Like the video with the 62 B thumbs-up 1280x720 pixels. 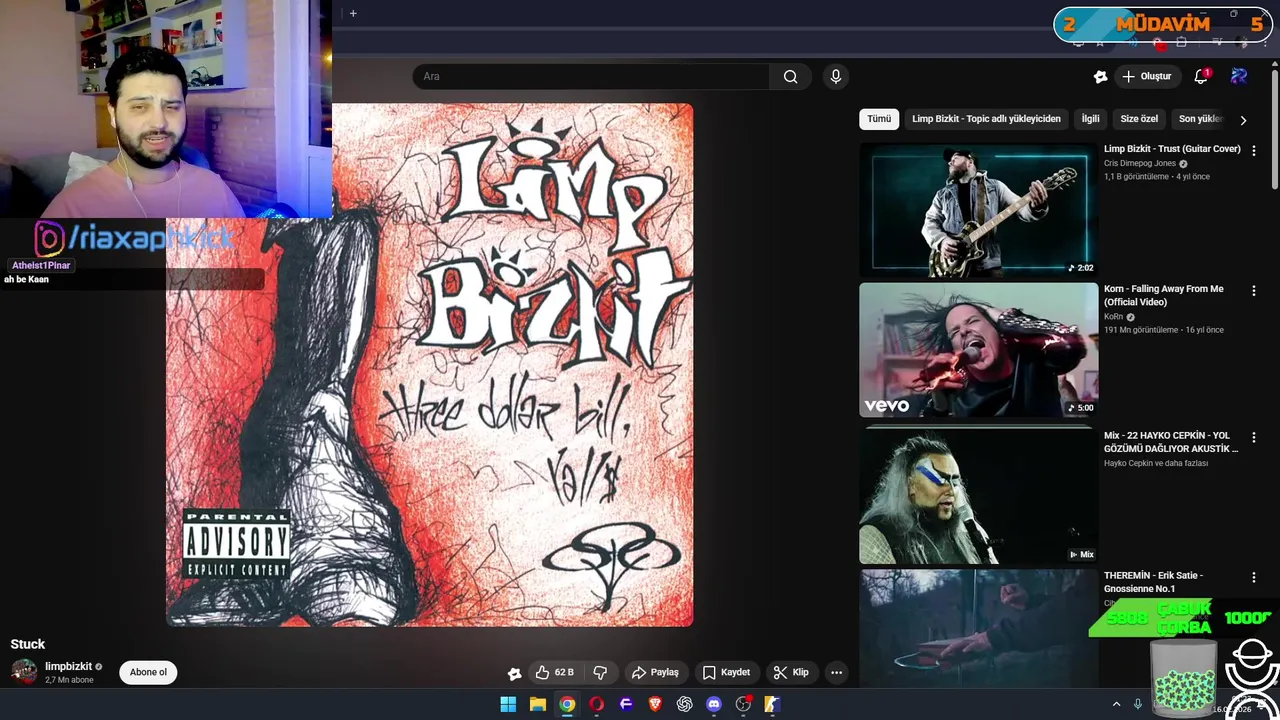coord(555,673)
